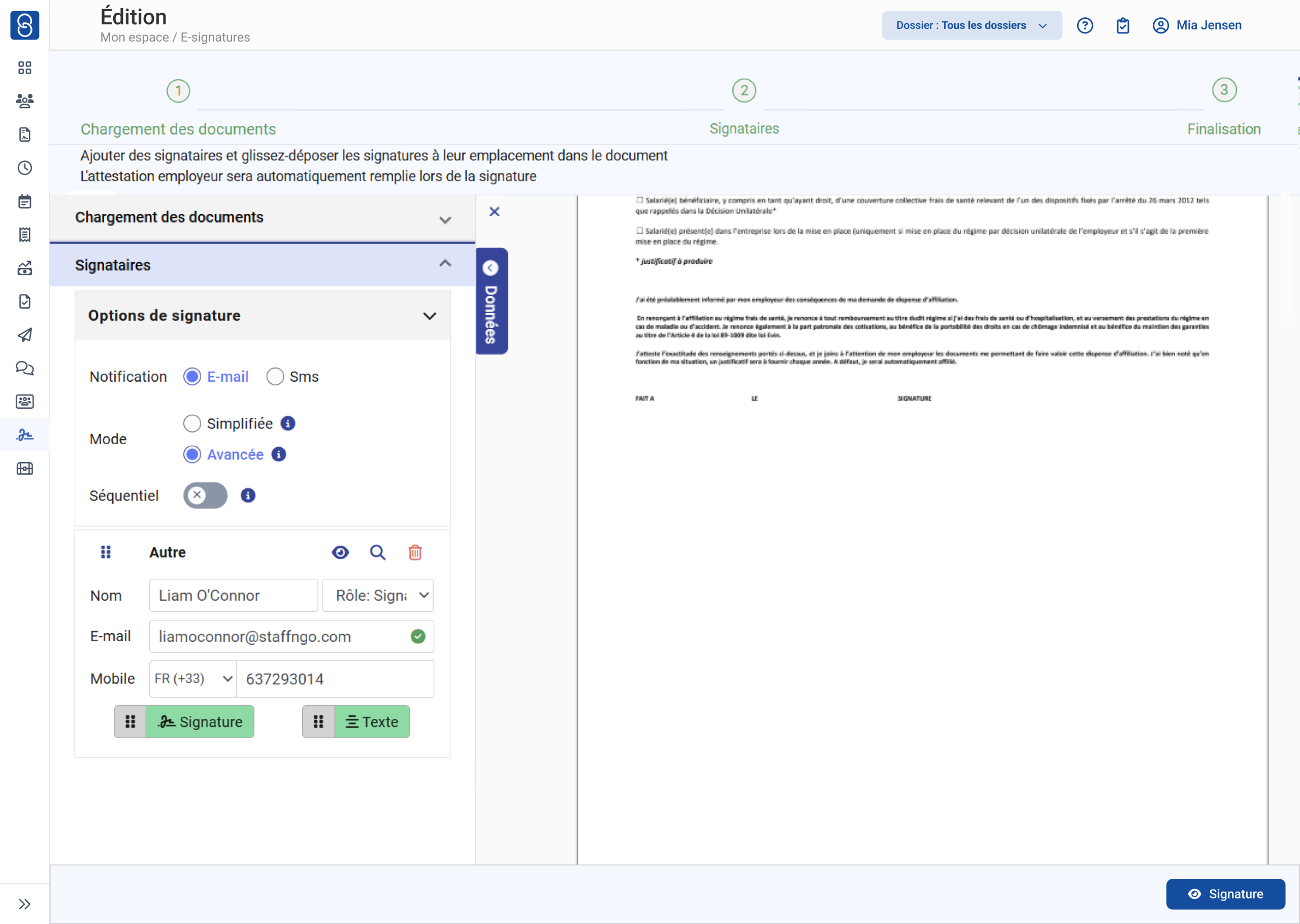Click the user profile icon beside Mia Jensen

pos(1160,25)
